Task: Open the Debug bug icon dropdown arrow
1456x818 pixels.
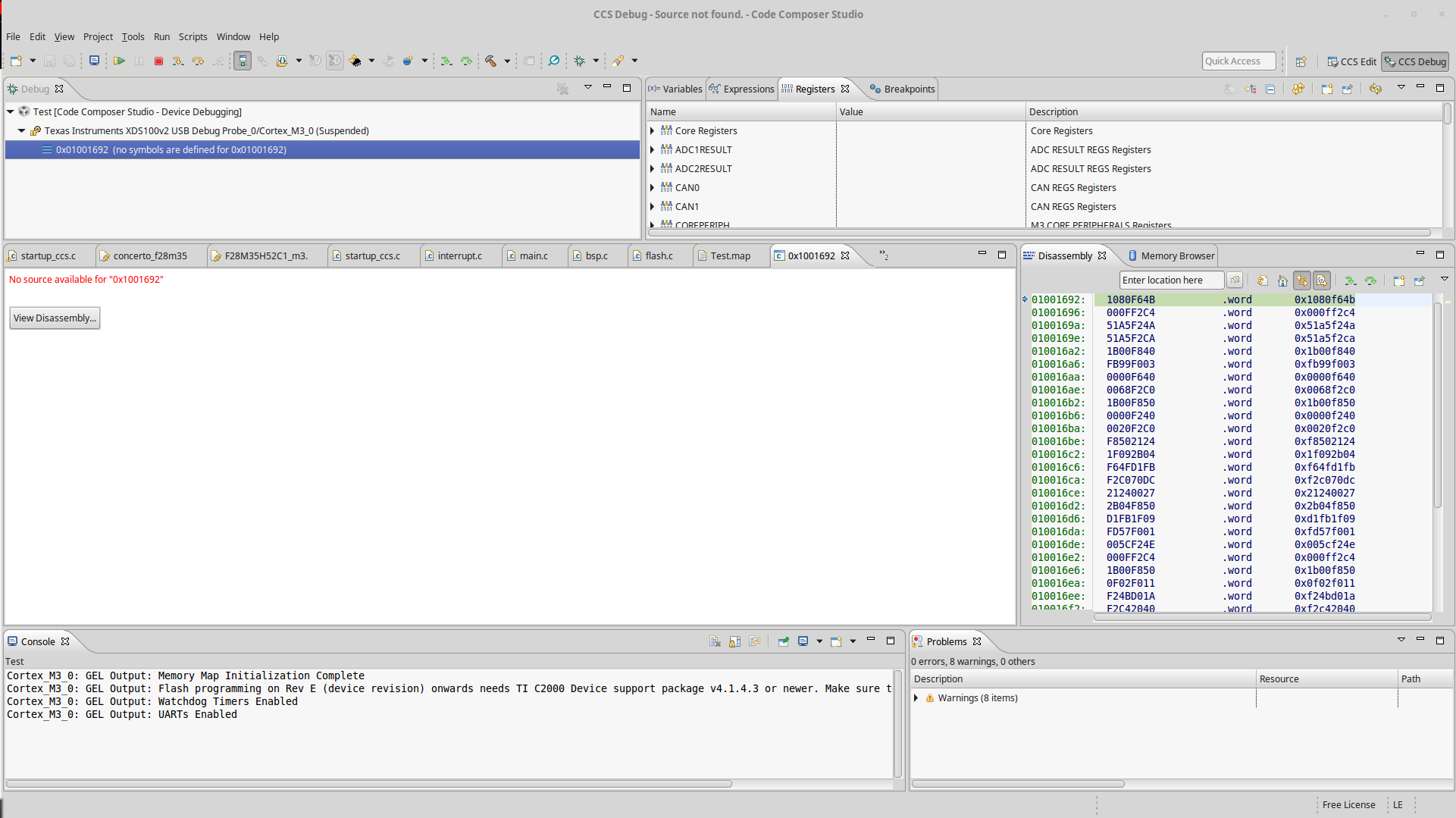Action: (596, 61)
